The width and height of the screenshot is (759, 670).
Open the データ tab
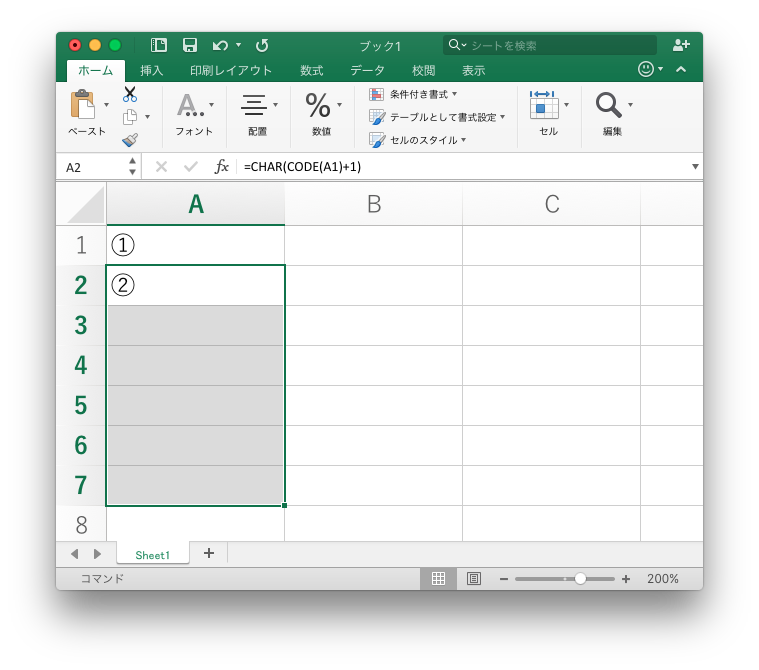(x=367, y=71)
